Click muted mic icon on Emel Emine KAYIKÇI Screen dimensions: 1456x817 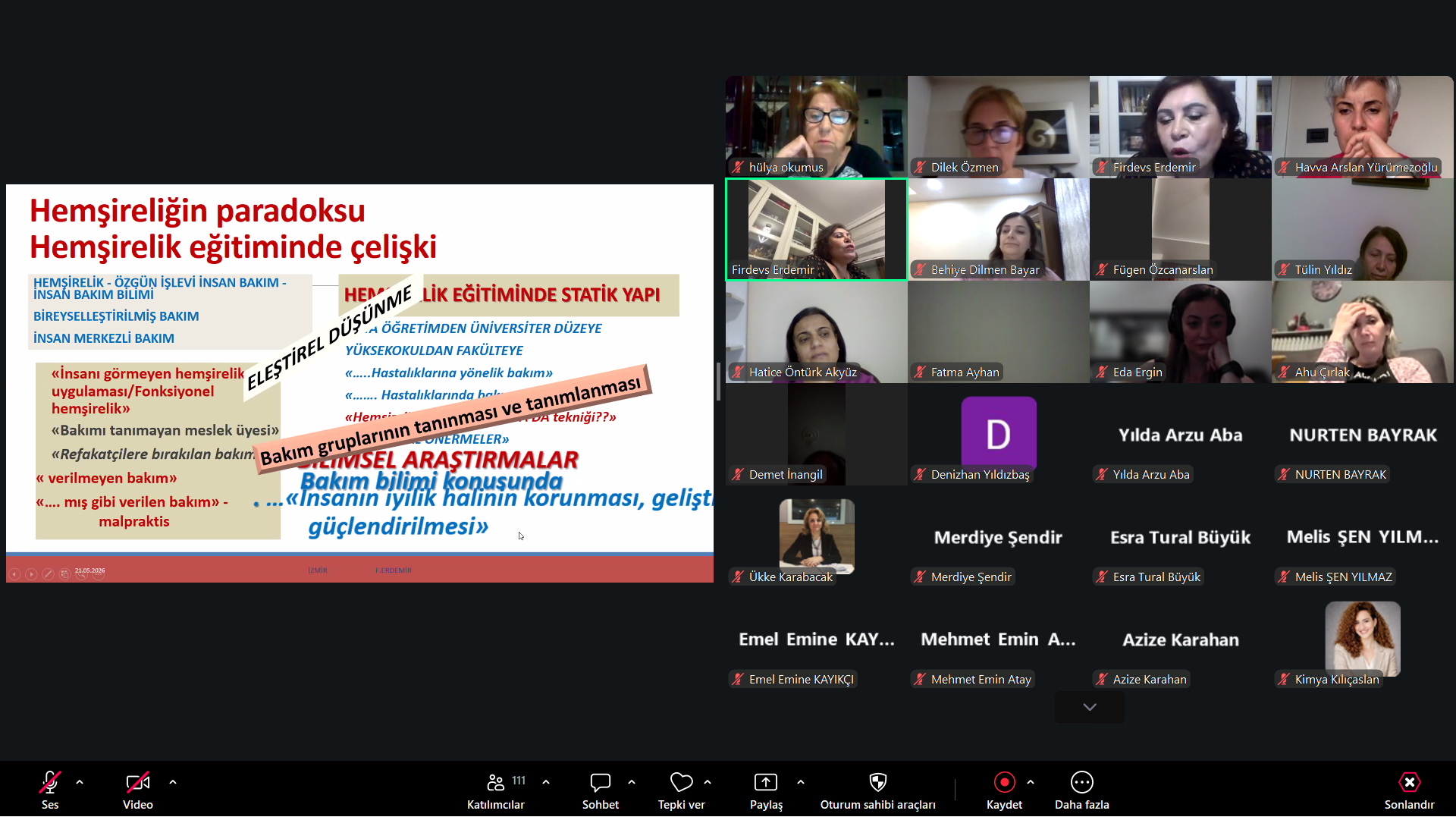[739, 679]
